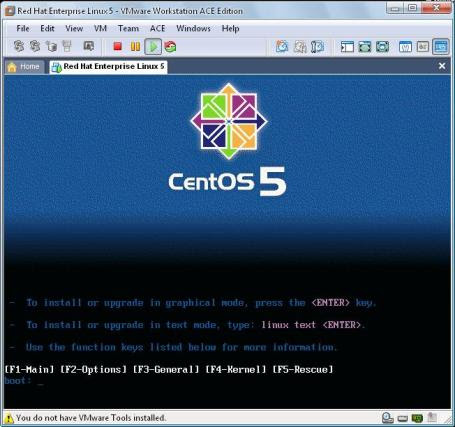This screenshot has height=427, width=455.
Task: Click the grayed-out device icon in status bar
Action: point(432,417)
